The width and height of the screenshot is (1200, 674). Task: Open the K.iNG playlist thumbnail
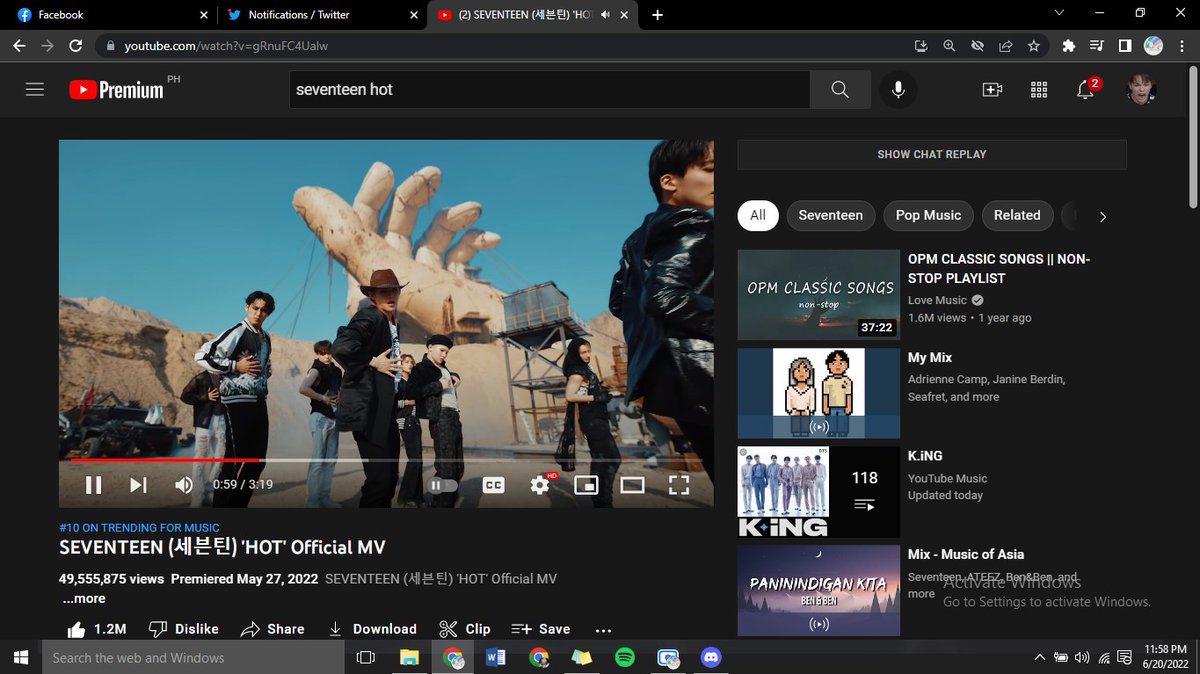pos(819,492)
